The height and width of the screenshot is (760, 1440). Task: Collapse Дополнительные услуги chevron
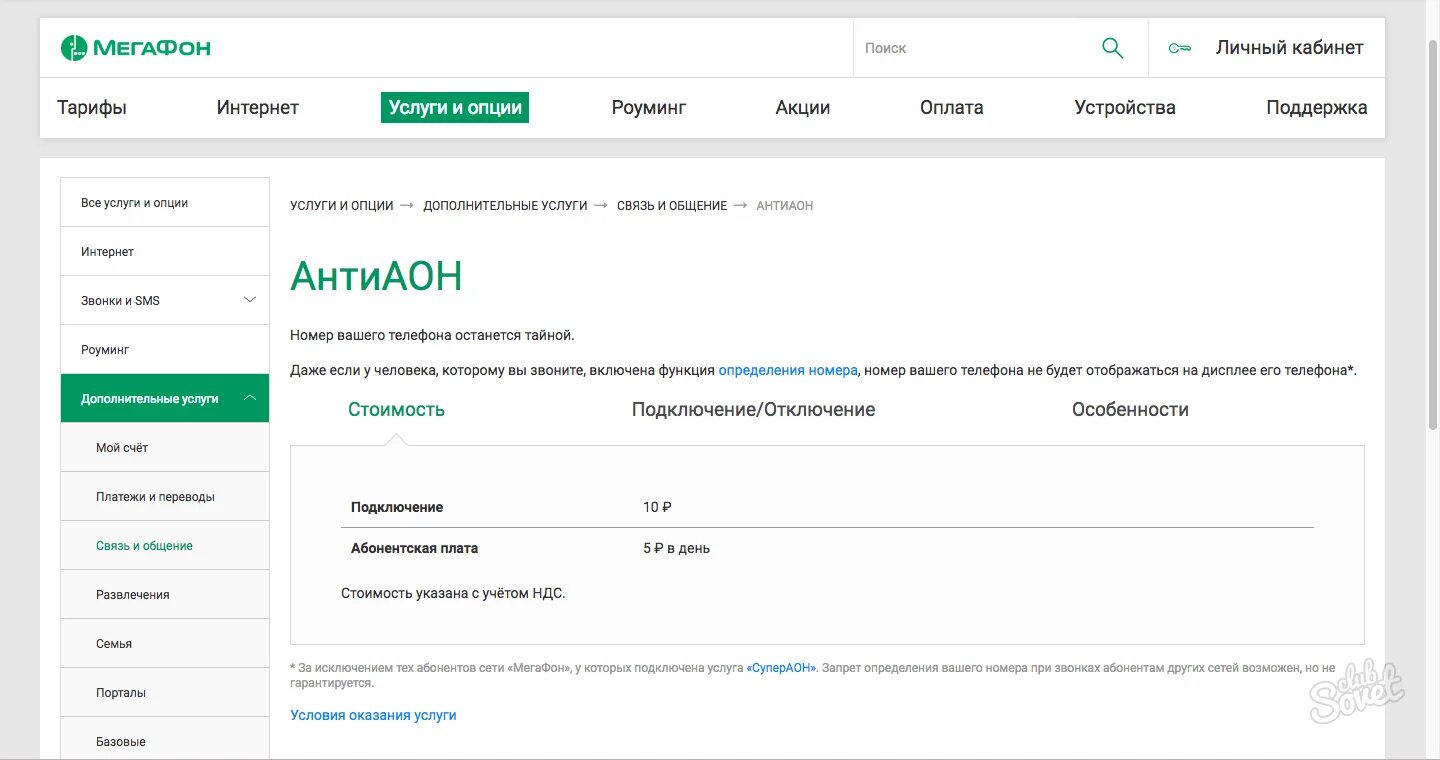[250, 398]
